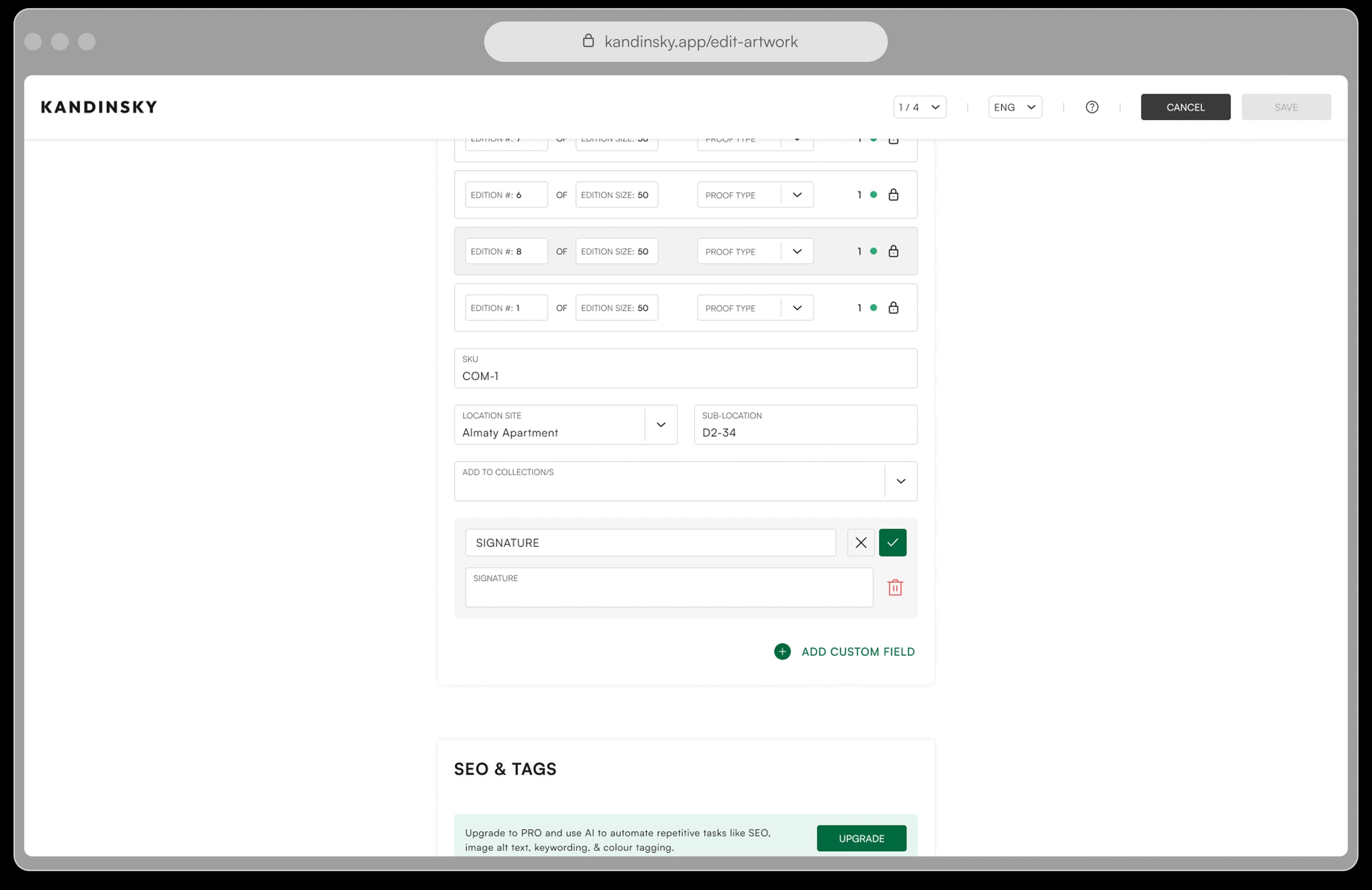Open Proof Type dropdown for Edition 8
The image size is (1372, 890).
[755, 251]
